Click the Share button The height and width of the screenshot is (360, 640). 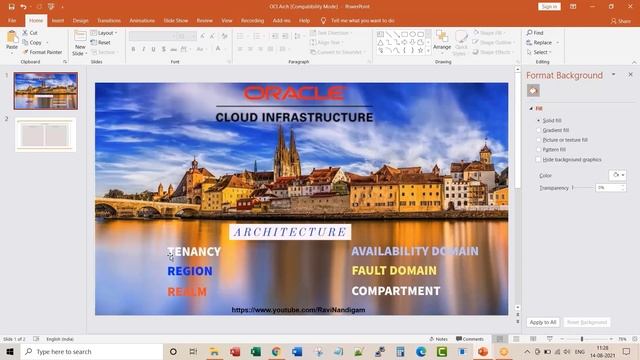tap(621, 21)
